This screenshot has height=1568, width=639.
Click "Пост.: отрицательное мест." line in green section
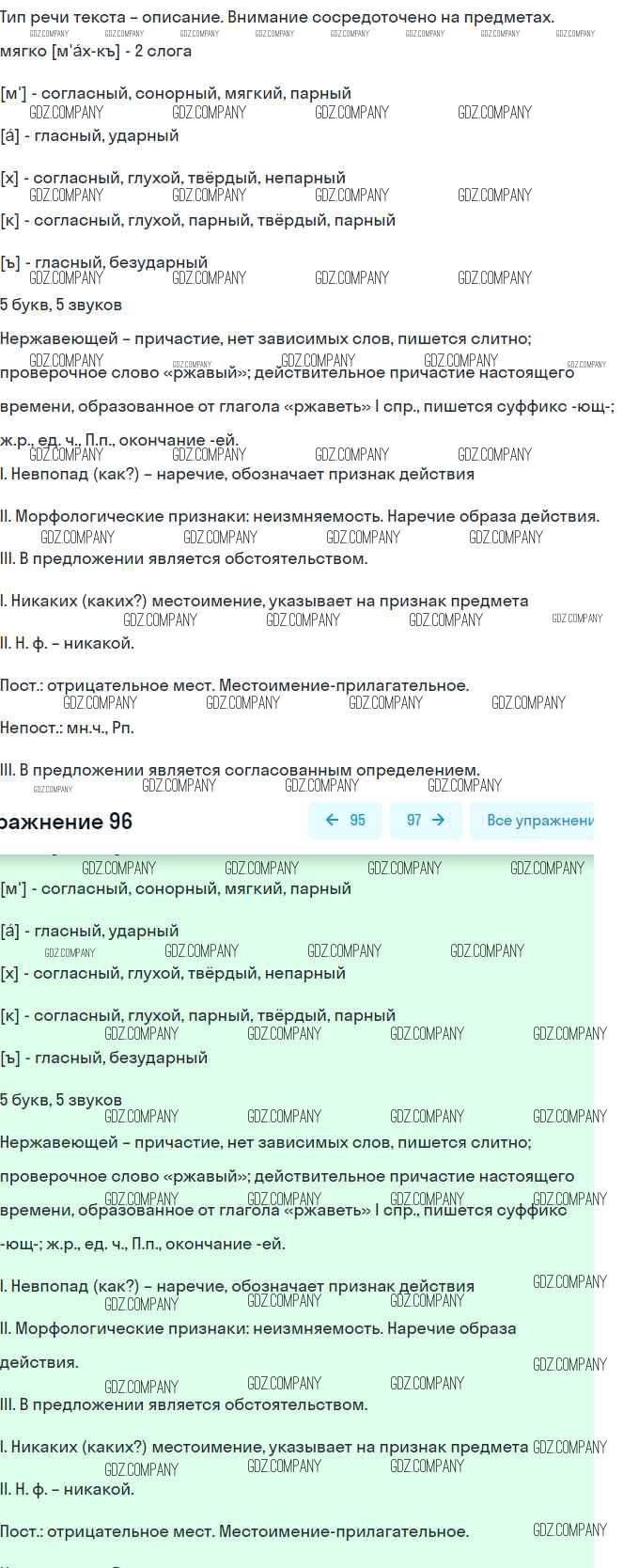pyautogui.click(x=234, y=1531)
